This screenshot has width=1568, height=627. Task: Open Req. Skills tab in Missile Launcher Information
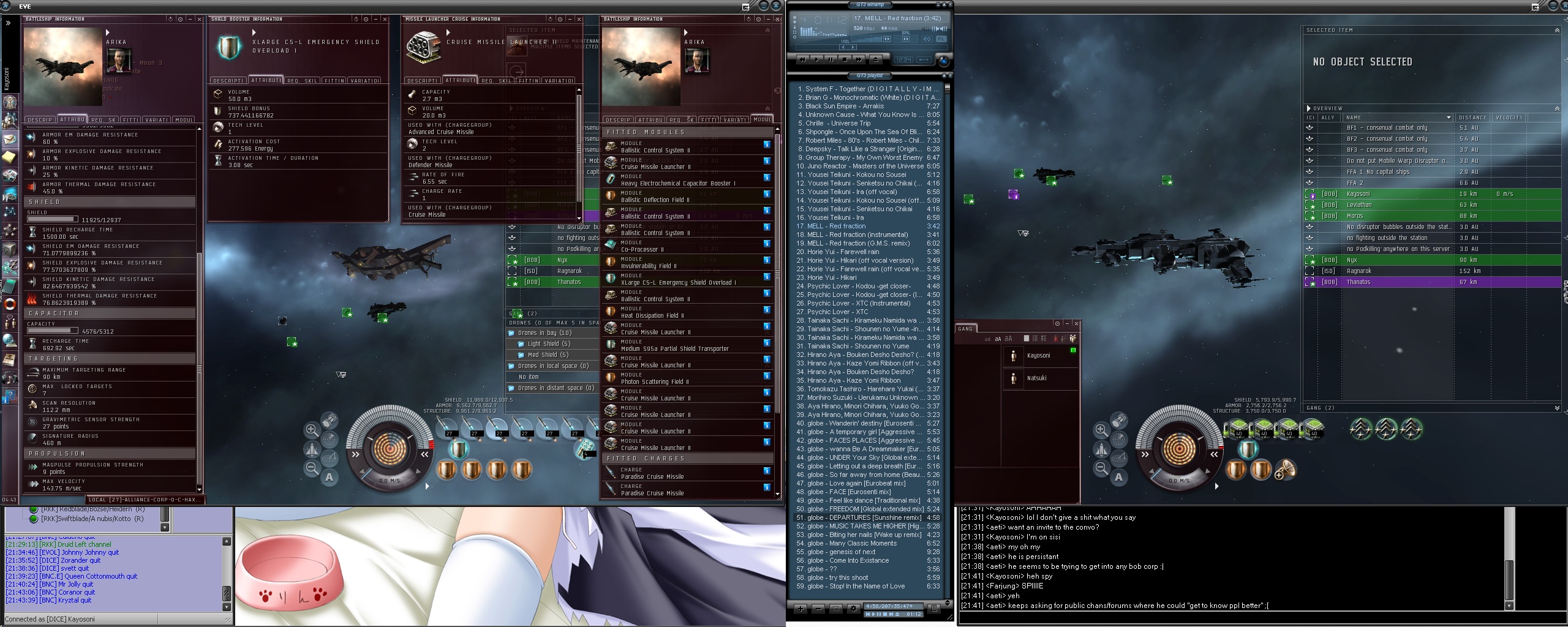(x=496, y=80)
